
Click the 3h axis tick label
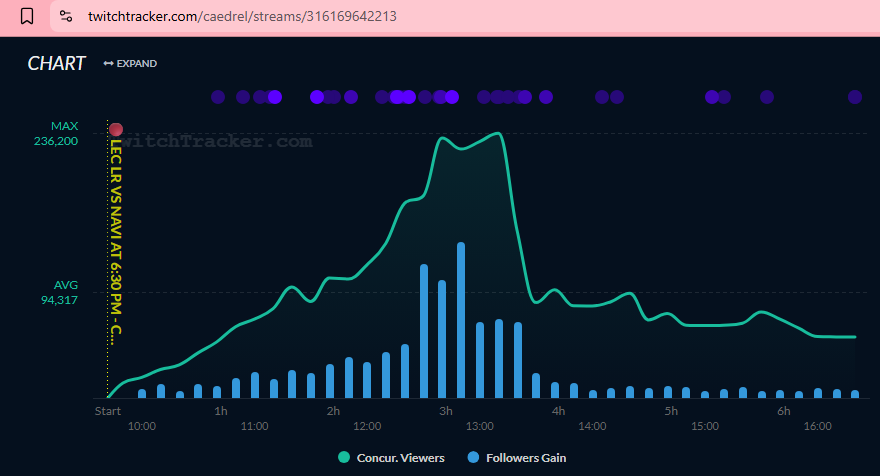446,411
